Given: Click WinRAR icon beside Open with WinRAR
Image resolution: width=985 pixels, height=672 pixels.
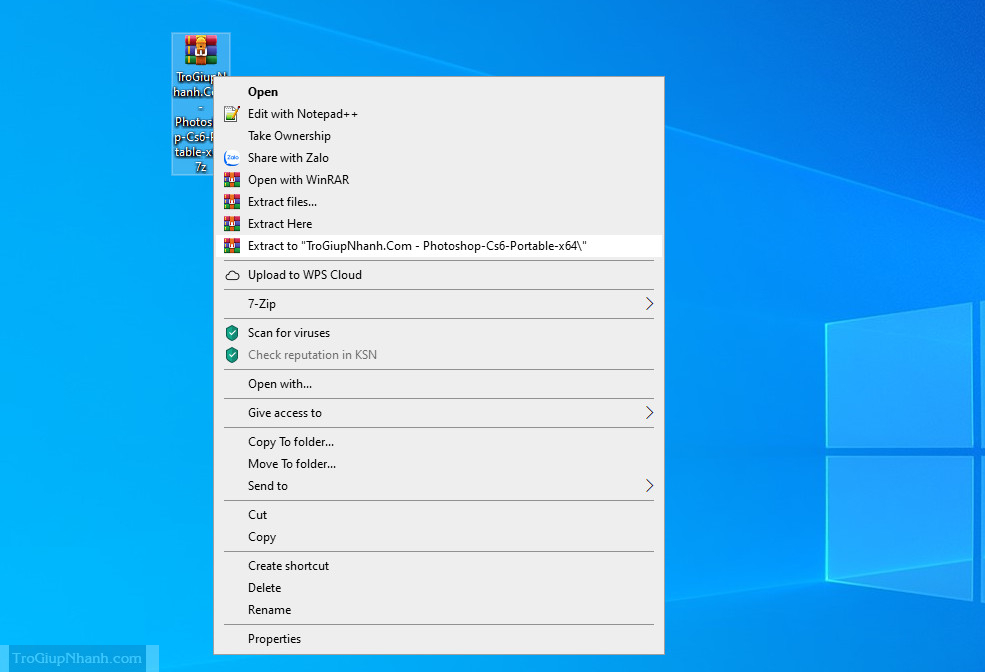Looking at the screenshot, I should click(x=232, y=180).
